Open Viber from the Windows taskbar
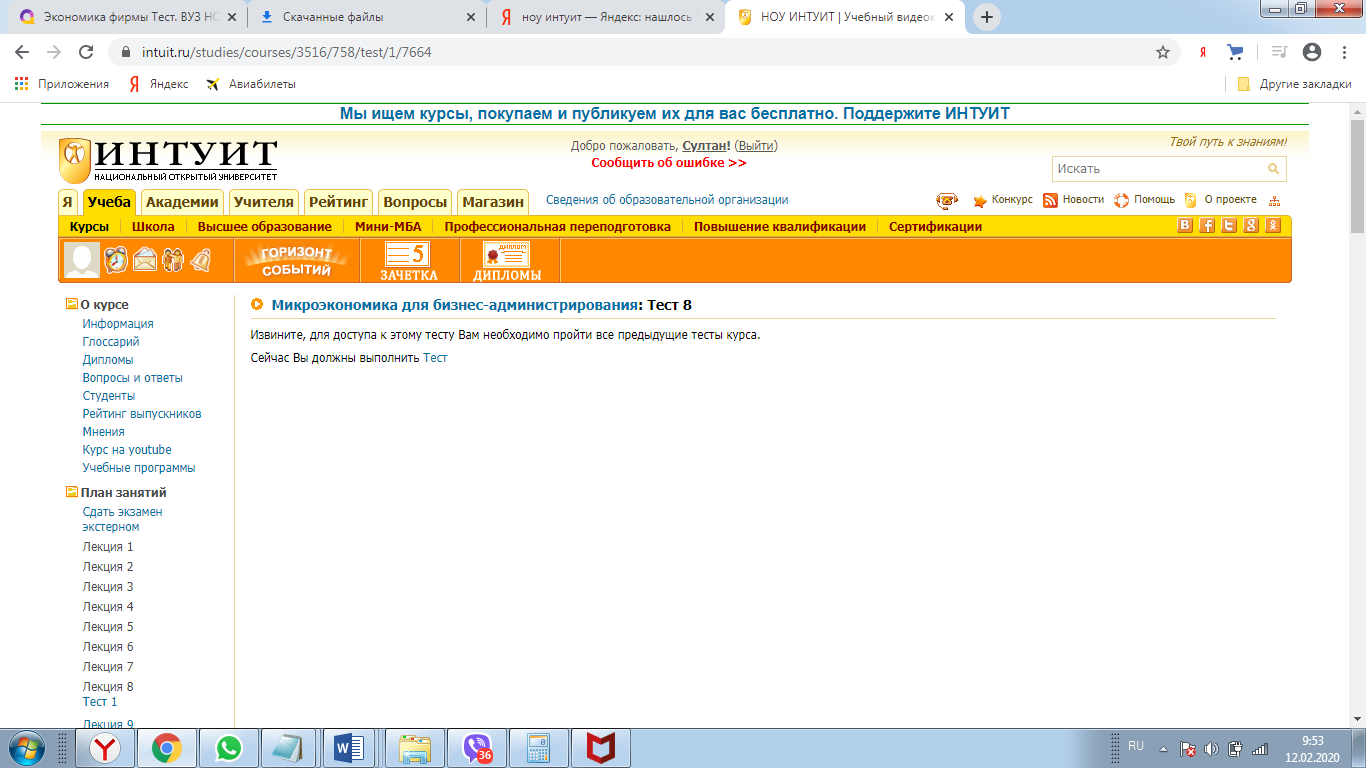 pos(478,747)
